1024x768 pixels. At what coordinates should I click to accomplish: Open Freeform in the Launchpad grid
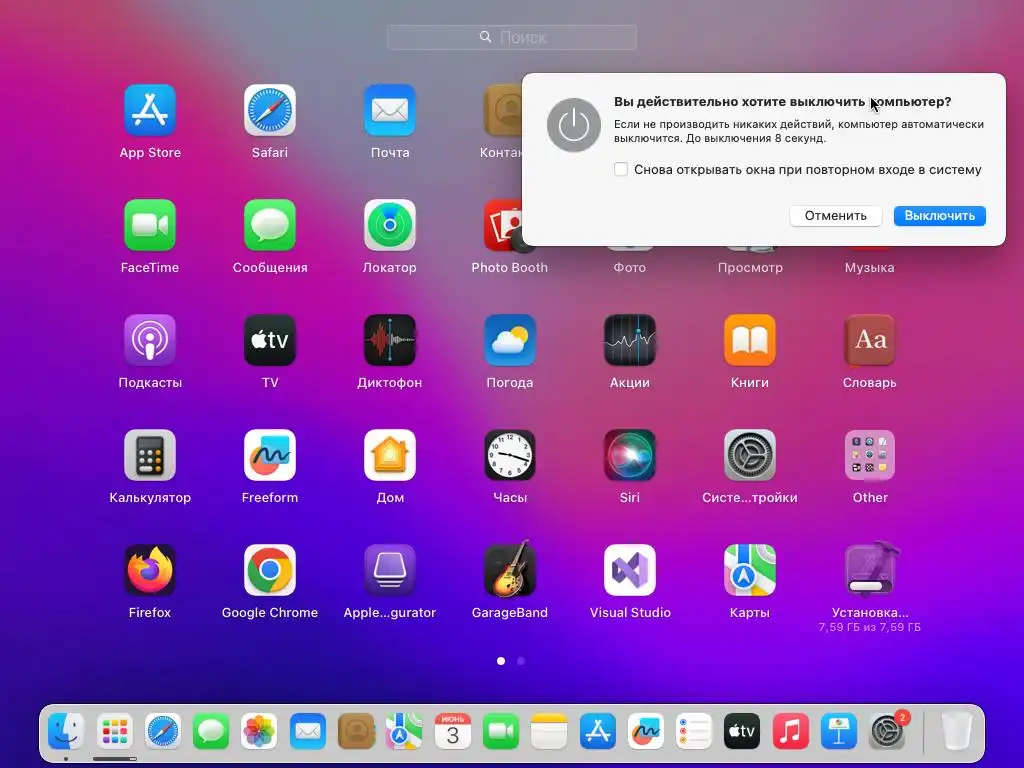270,455
